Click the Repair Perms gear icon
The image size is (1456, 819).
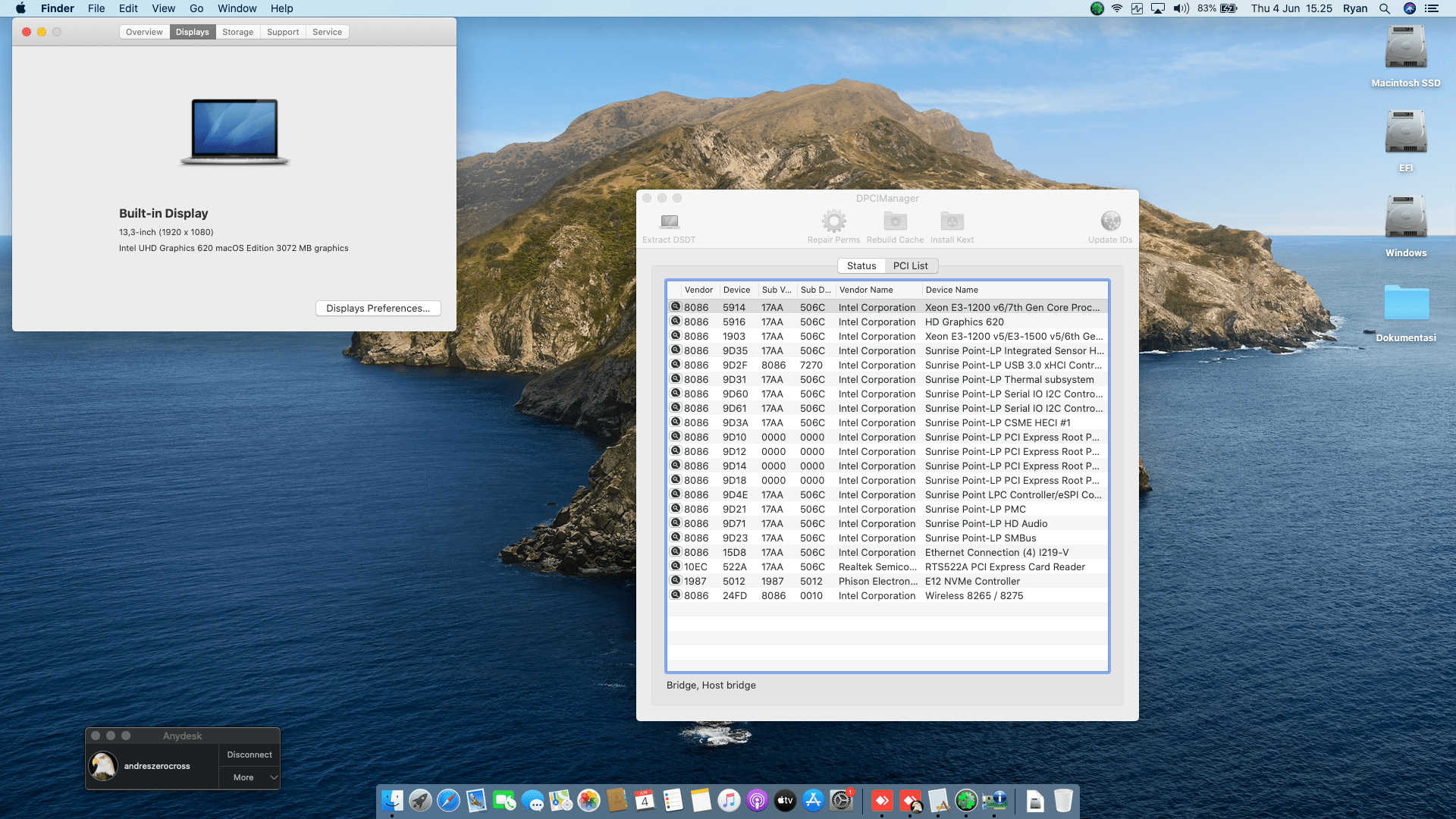[833, 221]
